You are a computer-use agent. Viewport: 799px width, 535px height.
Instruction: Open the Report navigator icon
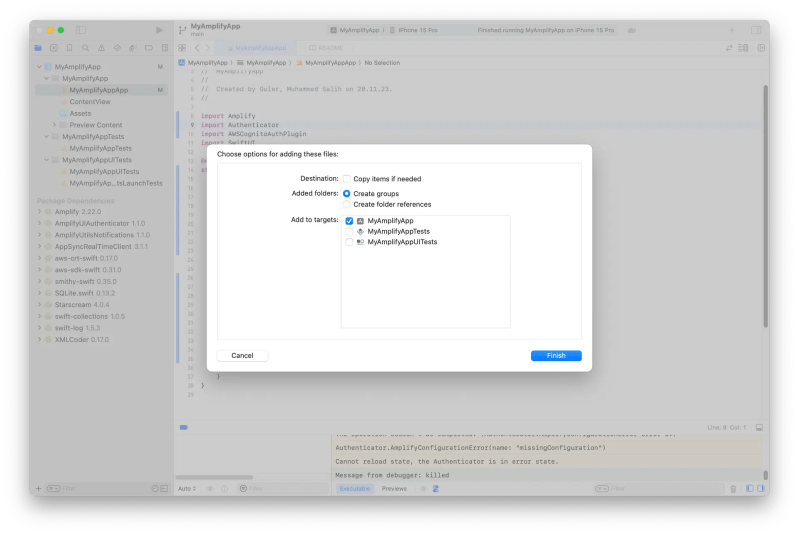[165, 48]
